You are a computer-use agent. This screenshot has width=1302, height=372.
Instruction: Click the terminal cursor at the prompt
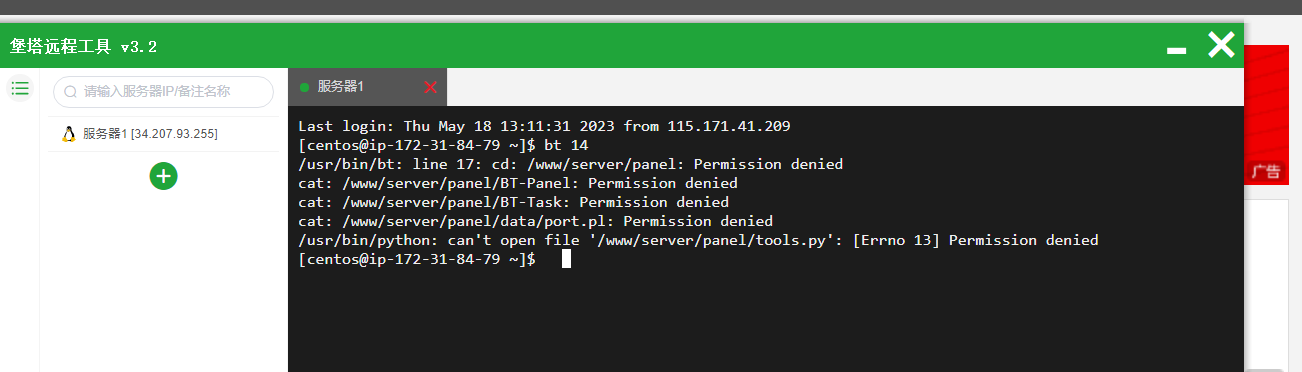pyautogui.click(x=566, y=259)
